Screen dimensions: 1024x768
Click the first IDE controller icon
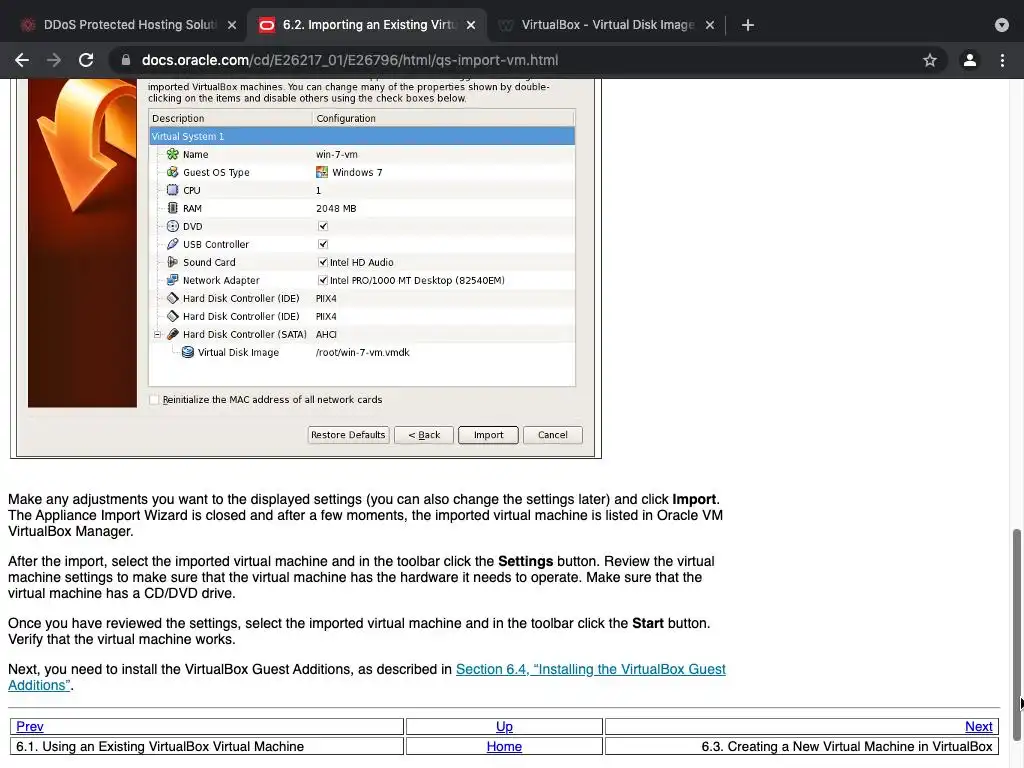(x=172, y=298)
